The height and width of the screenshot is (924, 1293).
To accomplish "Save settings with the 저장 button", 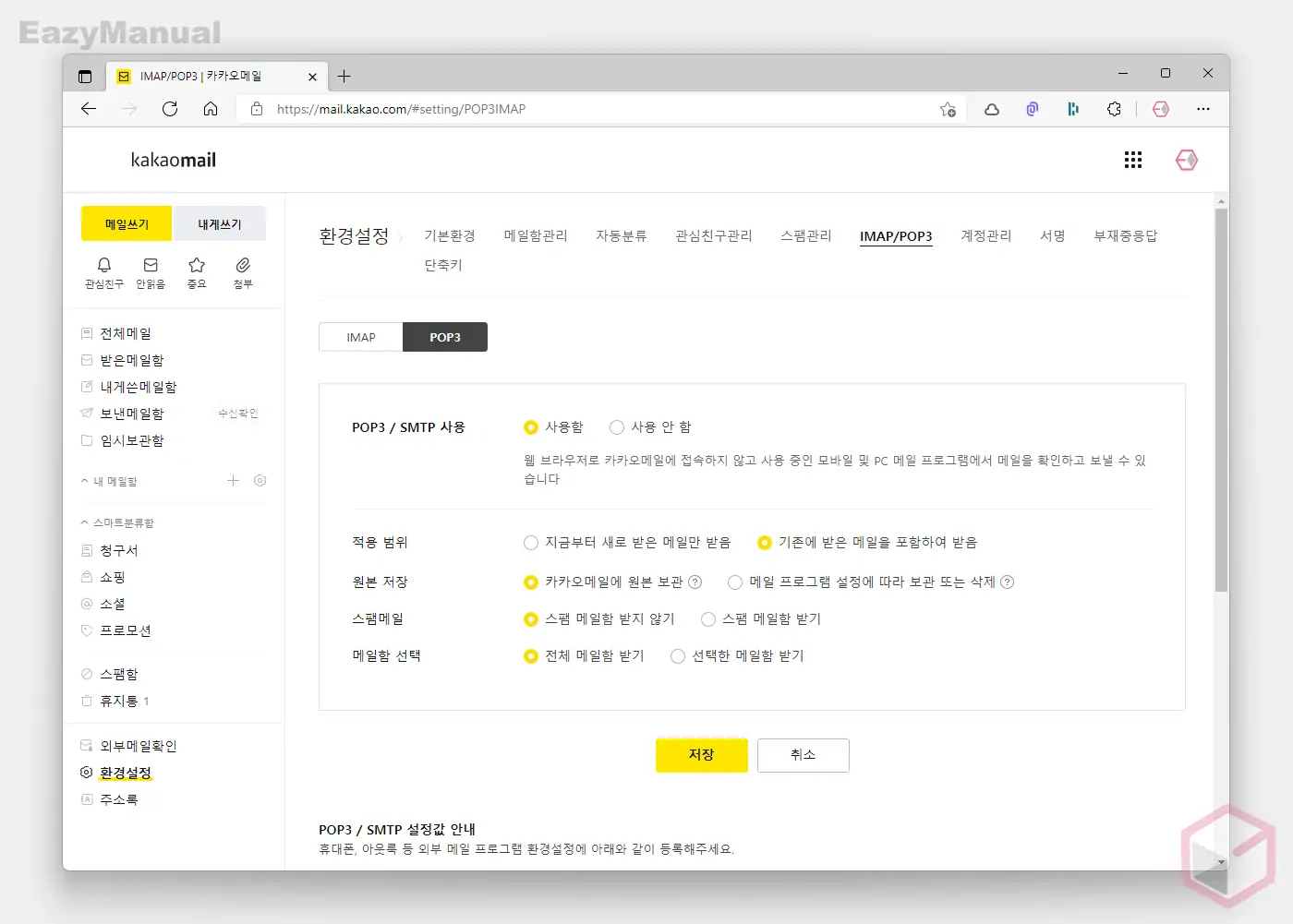I will coord(702,755).
